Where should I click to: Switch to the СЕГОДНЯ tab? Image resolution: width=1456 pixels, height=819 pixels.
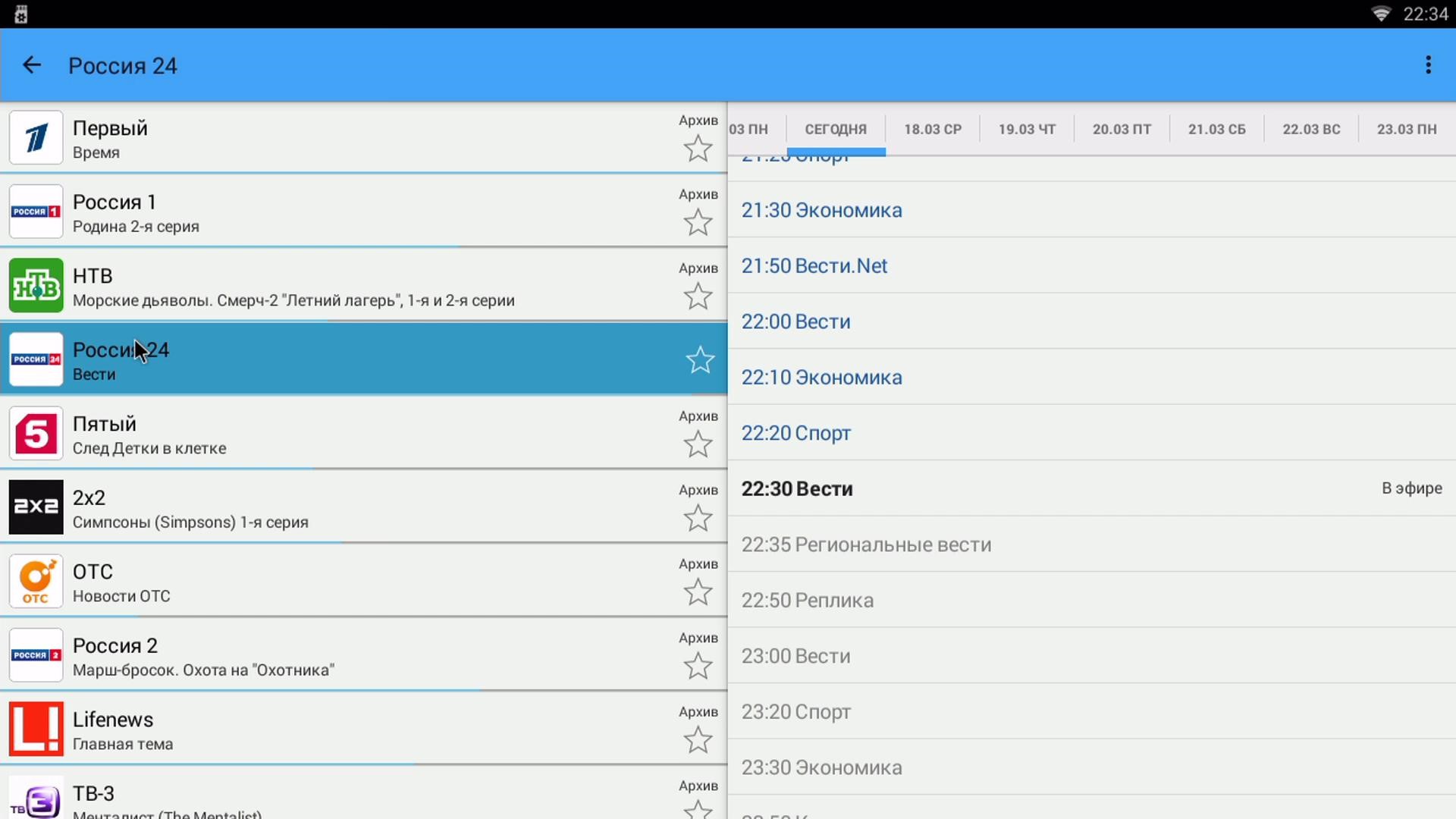click(x=836, y=130)
